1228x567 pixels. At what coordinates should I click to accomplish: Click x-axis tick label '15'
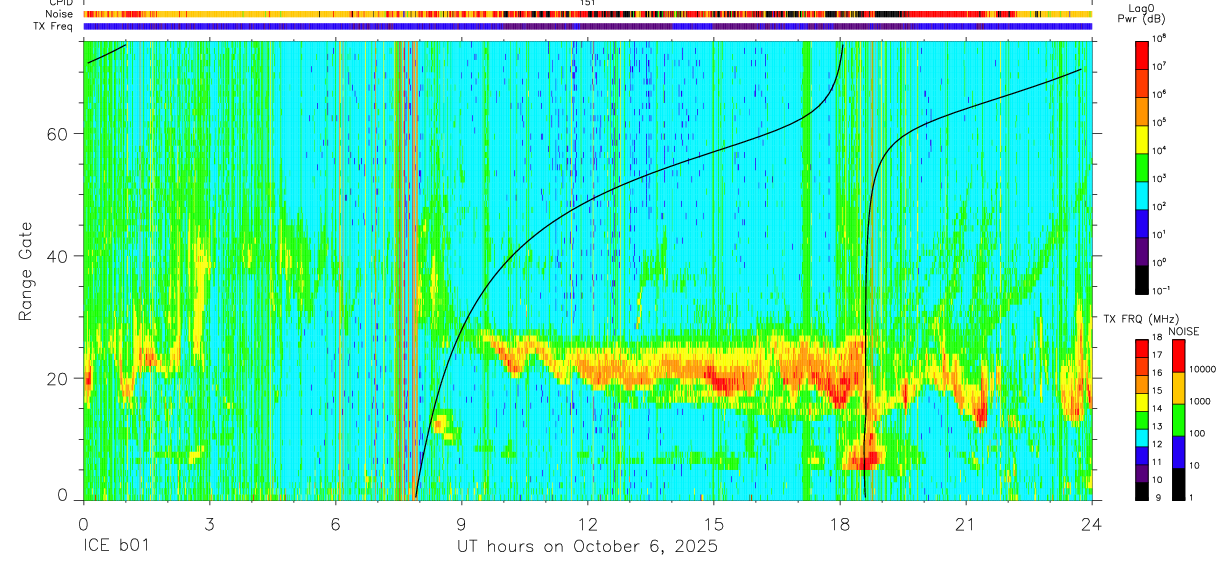click(714, 523)
